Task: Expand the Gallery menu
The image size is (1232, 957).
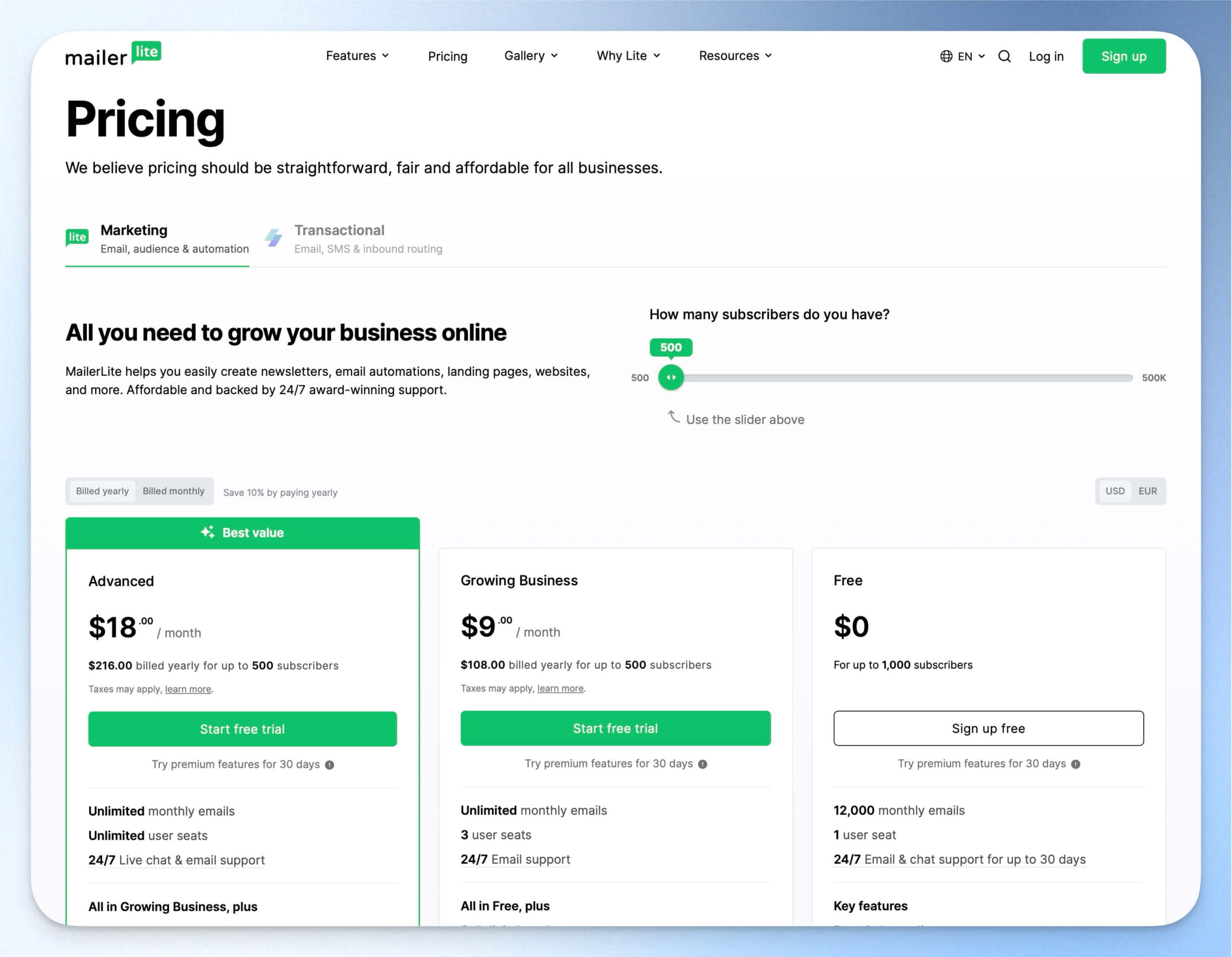Action: [531, 56]
